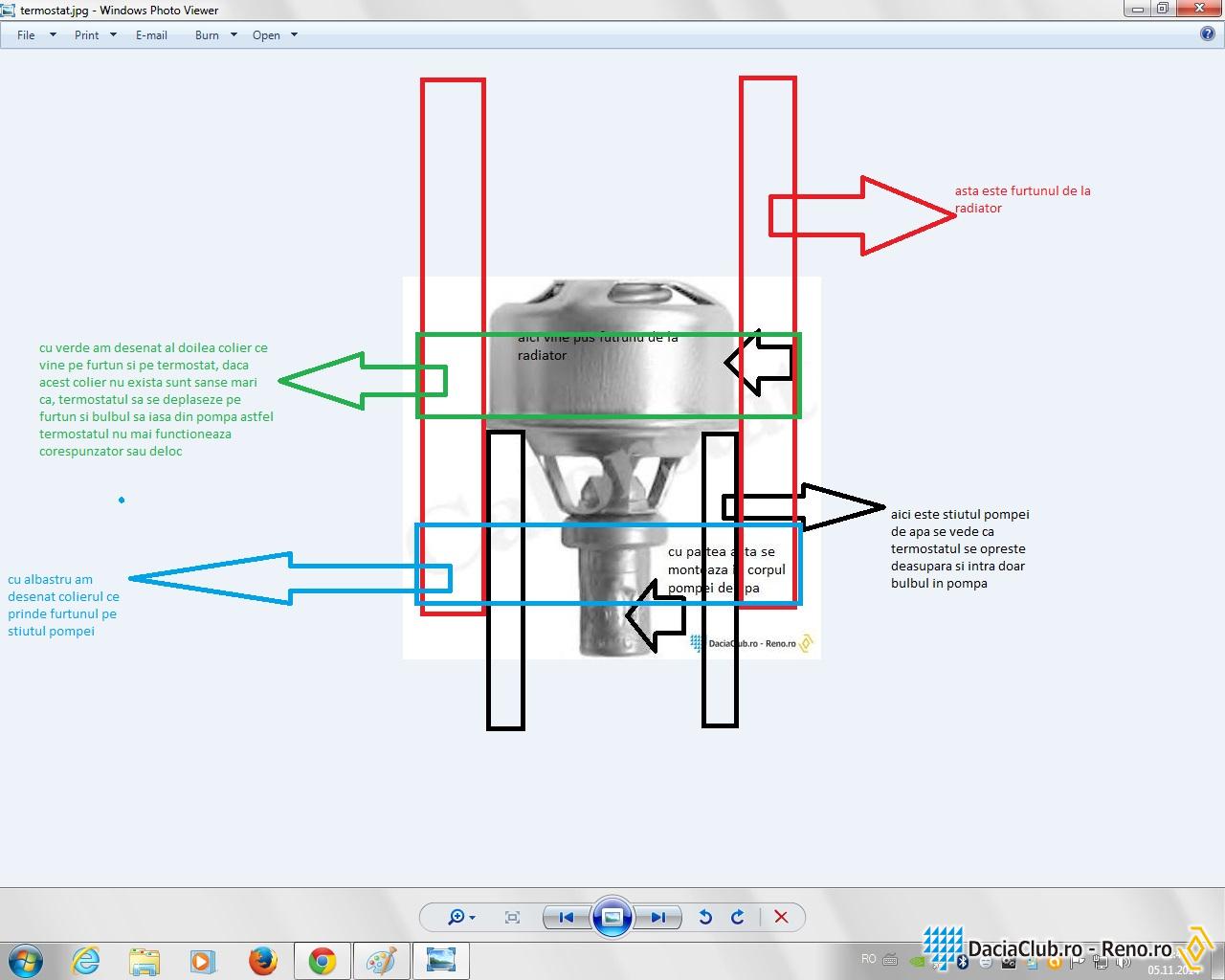Launch Internet Explorer from taskbar

click(x=86, y=961)
